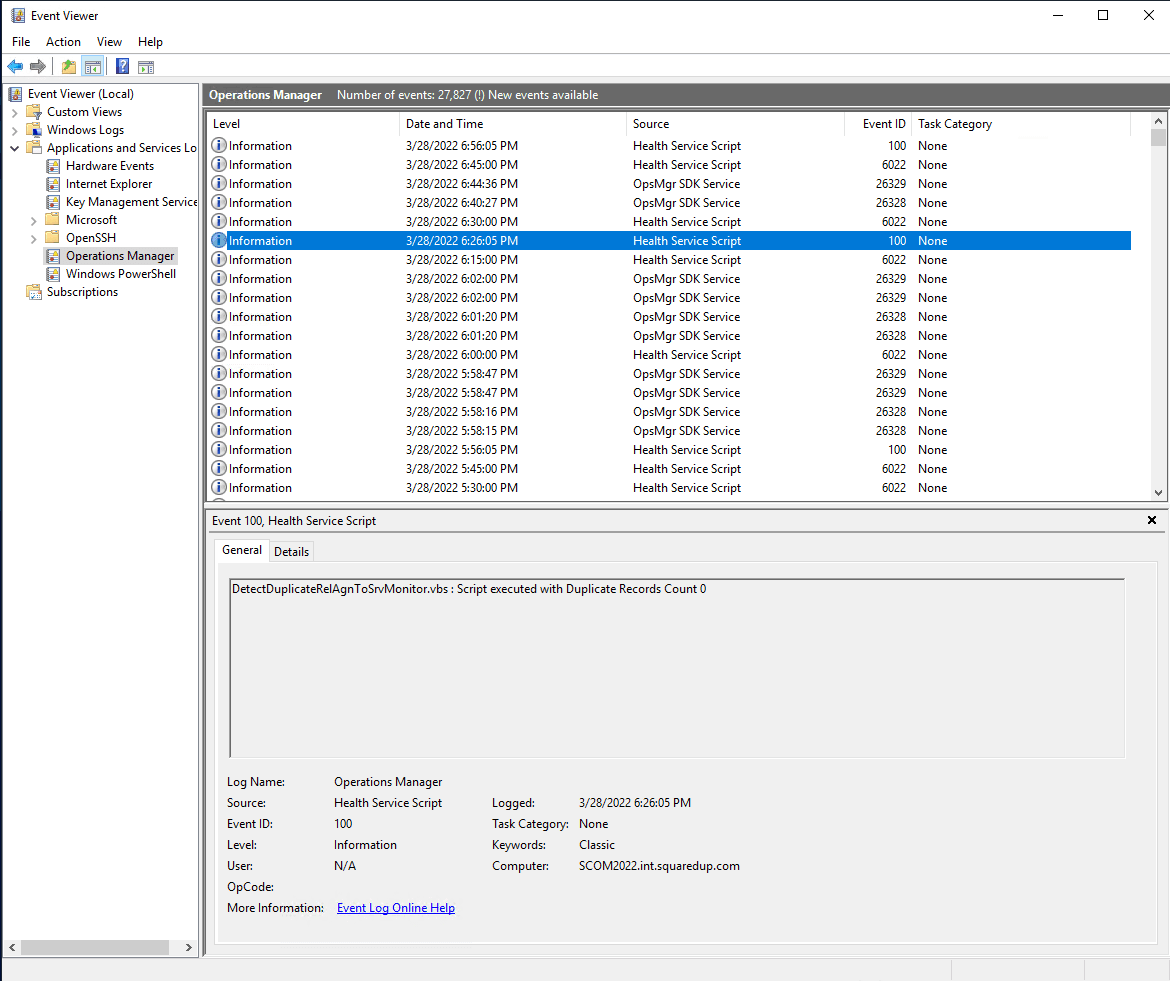Image resolution: width=1170 pixels, height=981 pixels.
Task: Close the event preview pane with X
Action: point(1151,520)
